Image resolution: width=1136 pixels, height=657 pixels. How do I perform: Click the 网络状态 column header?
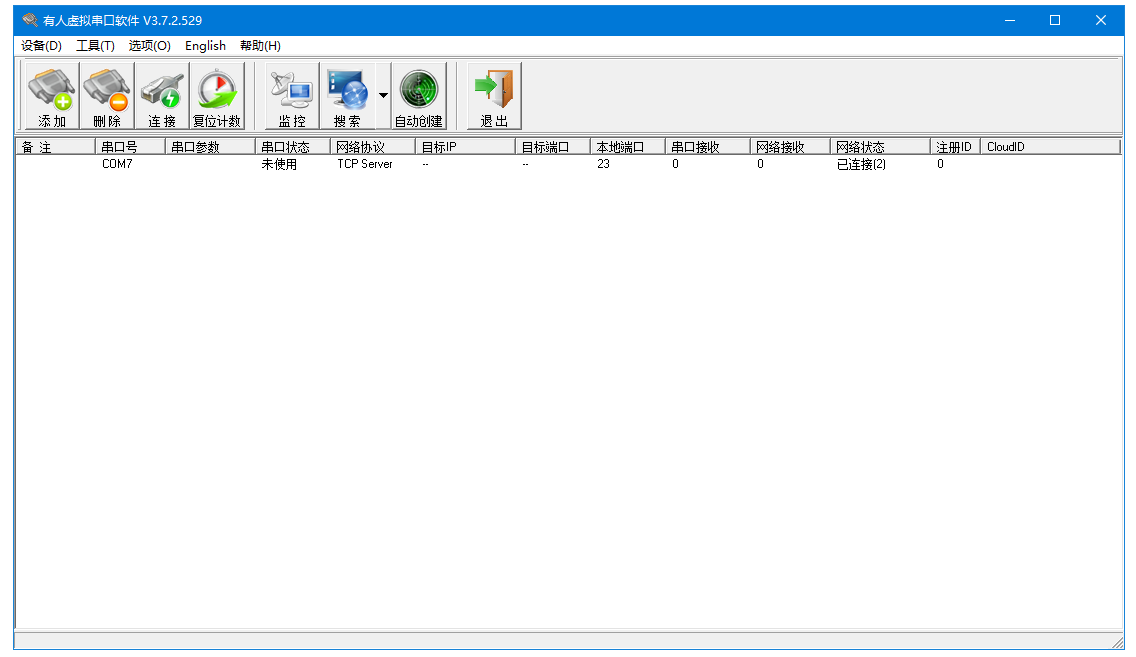coord(879,147)
